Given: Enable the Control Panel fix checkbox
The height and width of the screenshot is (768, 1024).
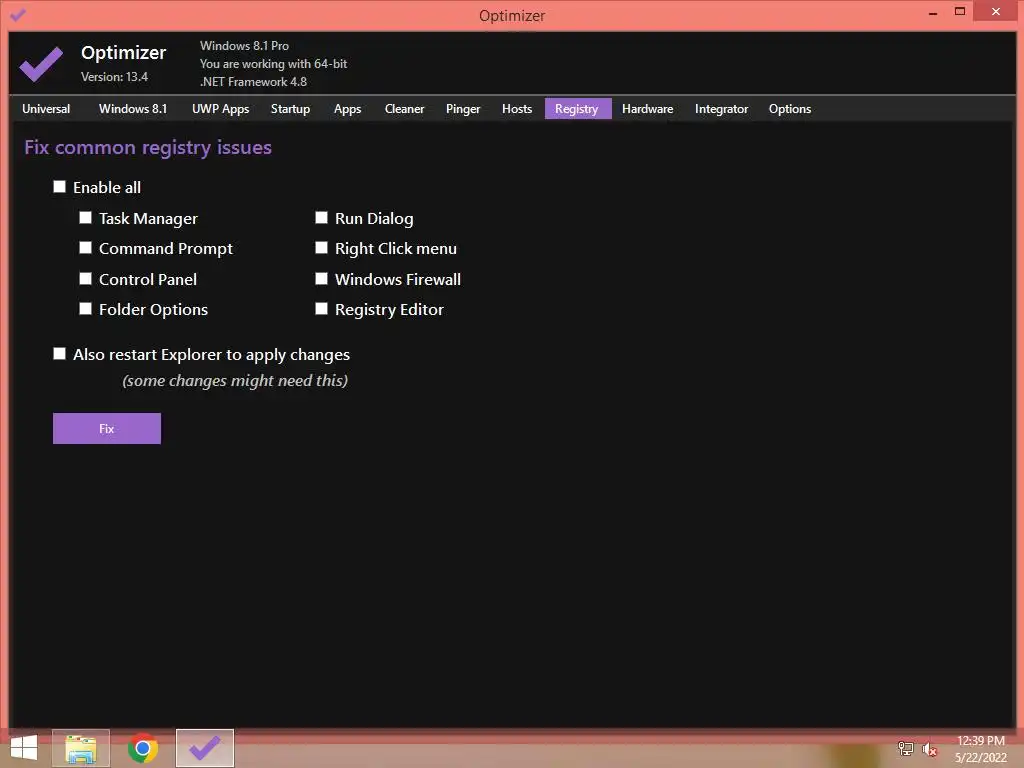Looking at the screenshot, I should click(x=86, y=279).
